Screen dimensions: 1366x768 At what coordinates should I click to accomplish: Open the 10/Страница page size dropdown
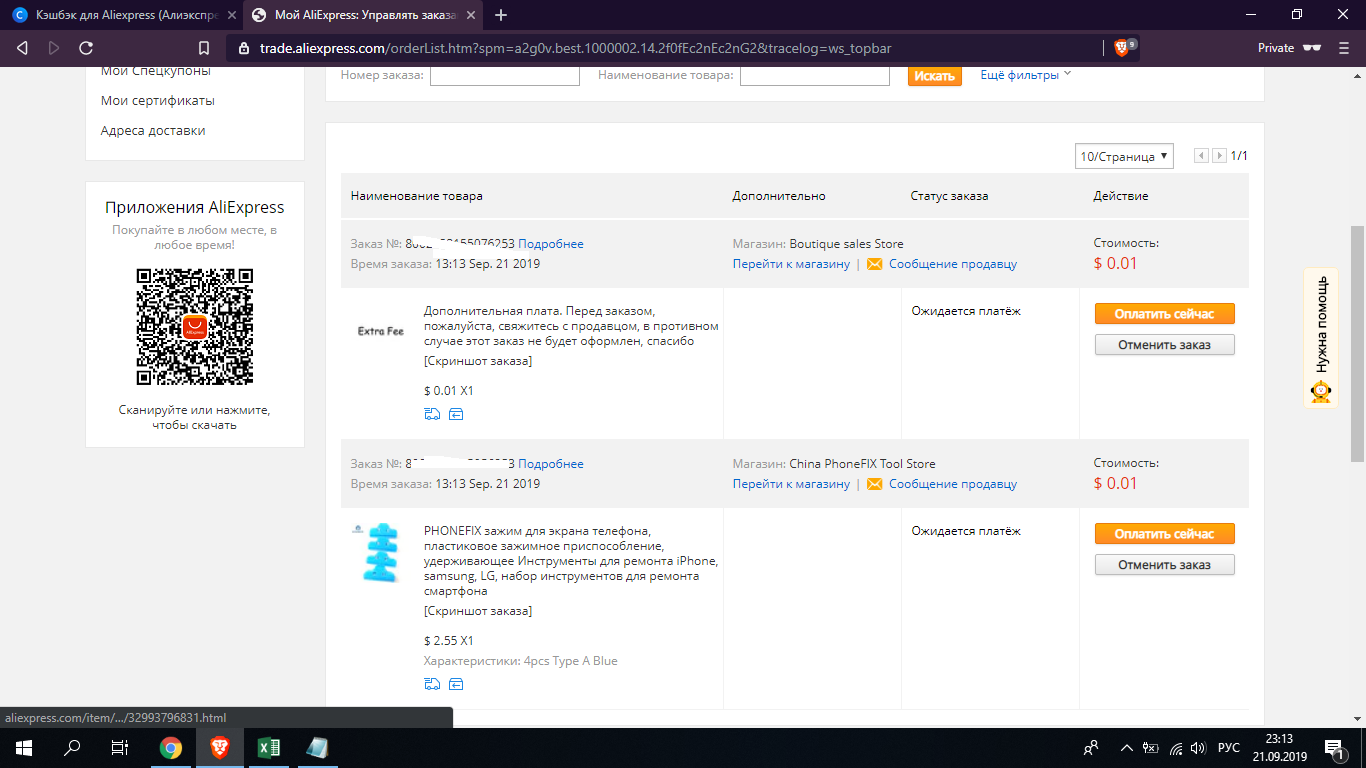[x=1125, y=156]
